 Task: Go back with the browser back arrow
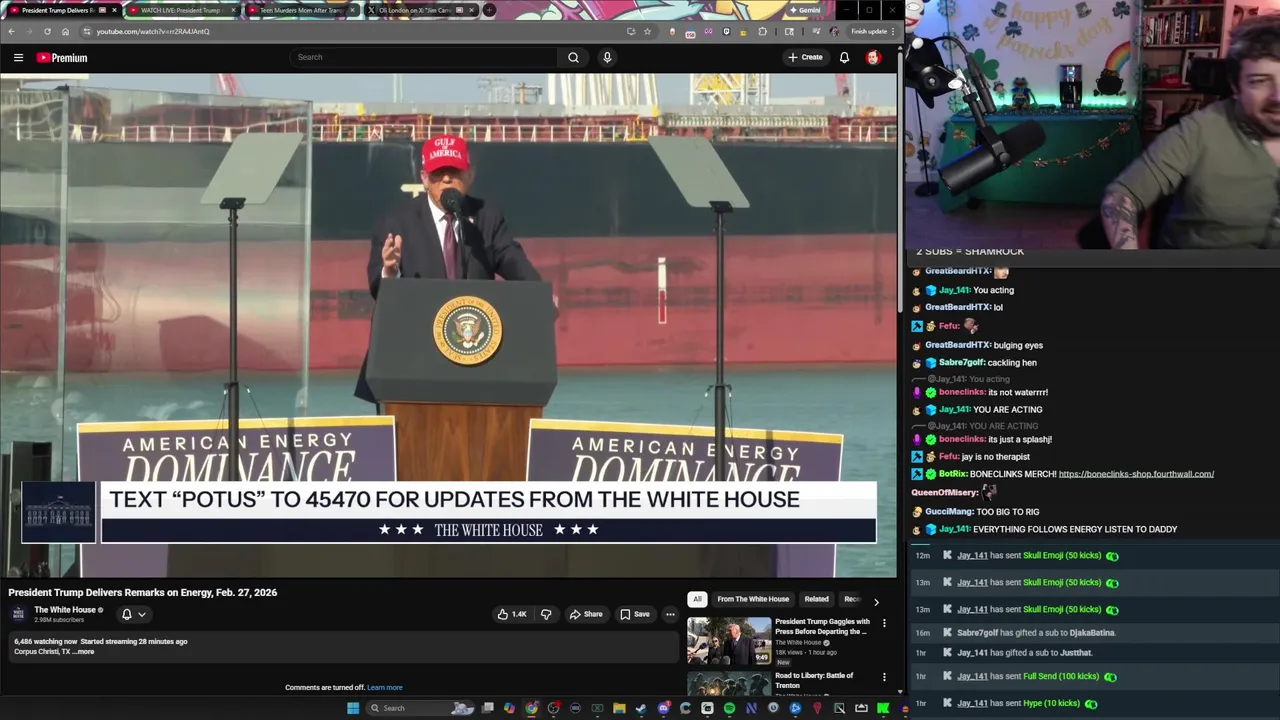coord(11,31)
